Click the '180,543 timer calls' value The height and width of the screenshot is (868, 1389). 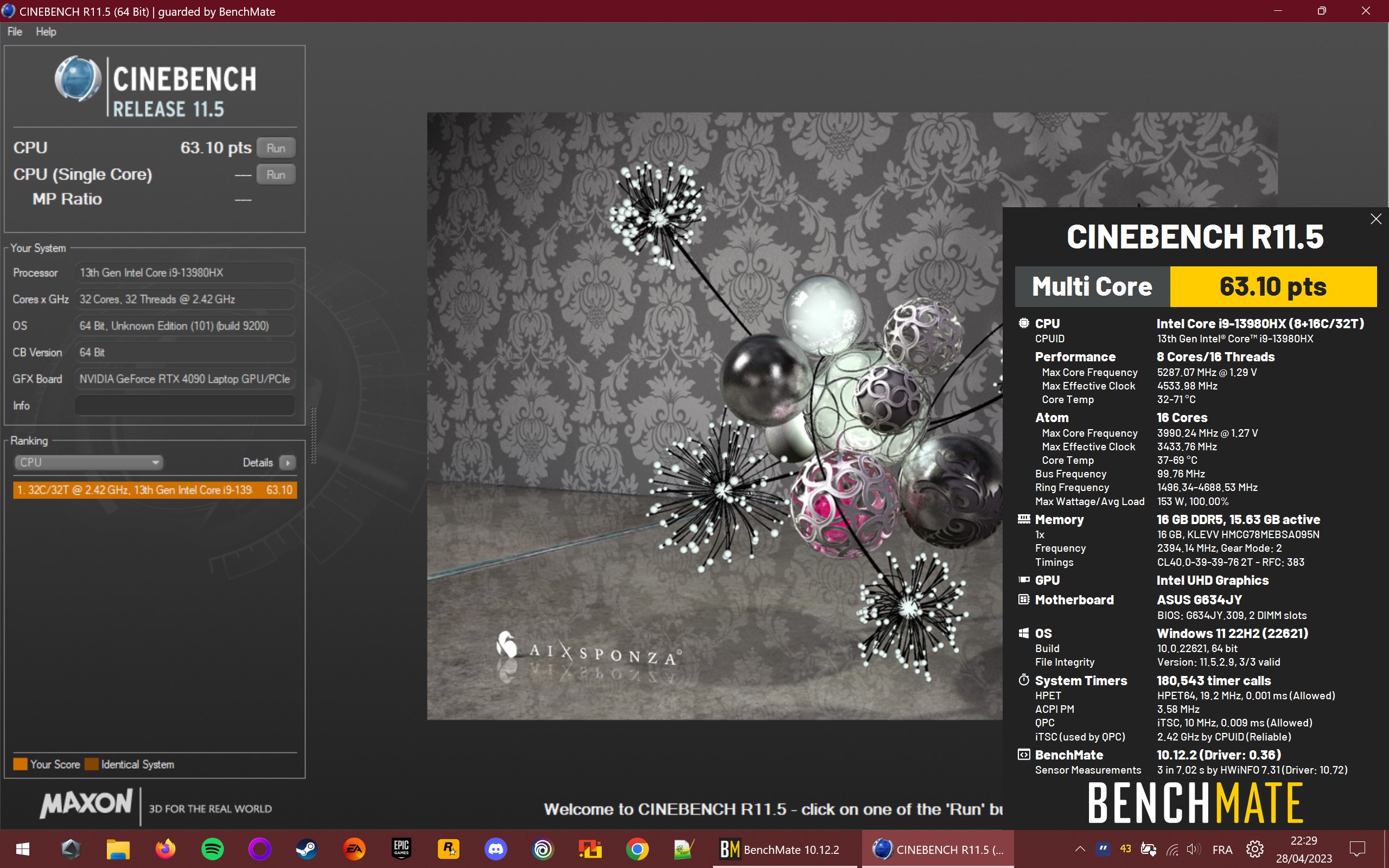[x=1213, y=680]
